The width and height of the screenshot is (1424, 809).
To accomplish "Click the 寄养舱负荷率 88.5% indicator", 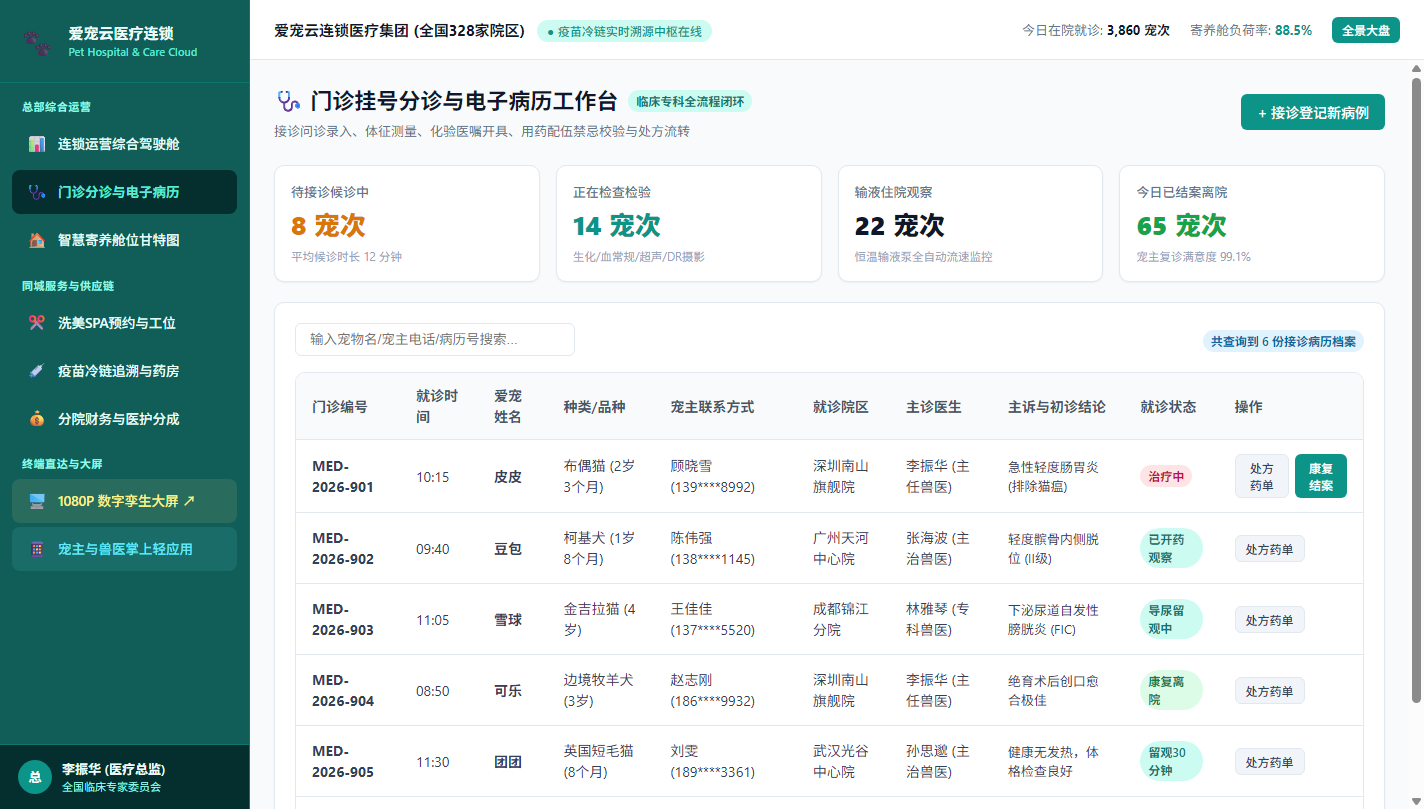I will tap(1251, 30).
